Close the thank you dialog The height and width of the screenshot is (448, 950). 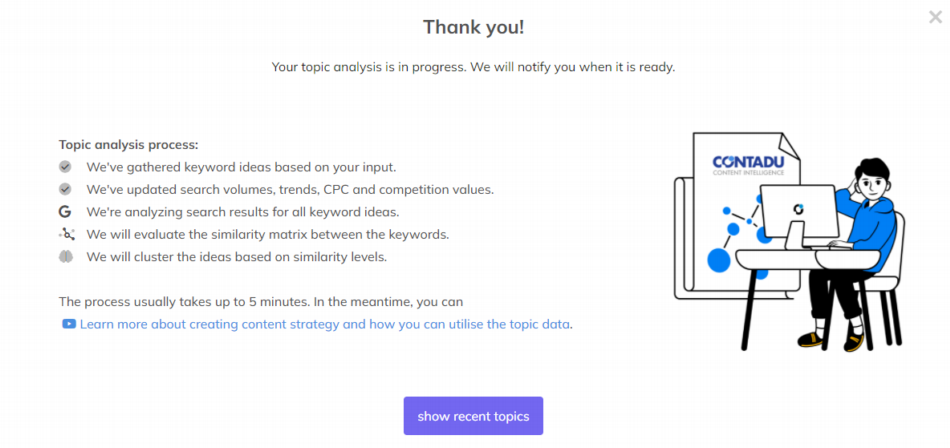click(x=935, y=16)
